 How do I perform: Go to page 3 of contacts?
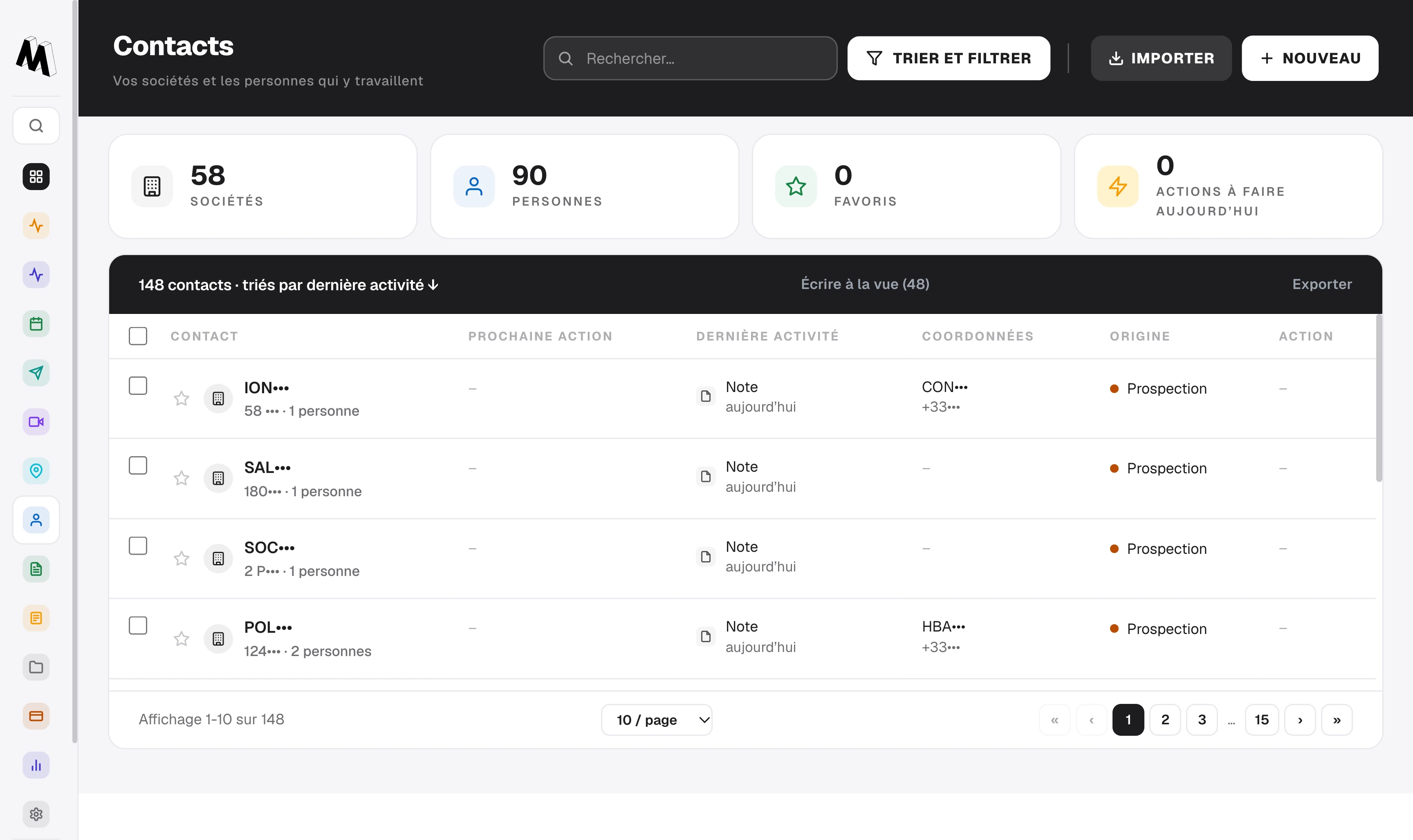point(1202,719)
